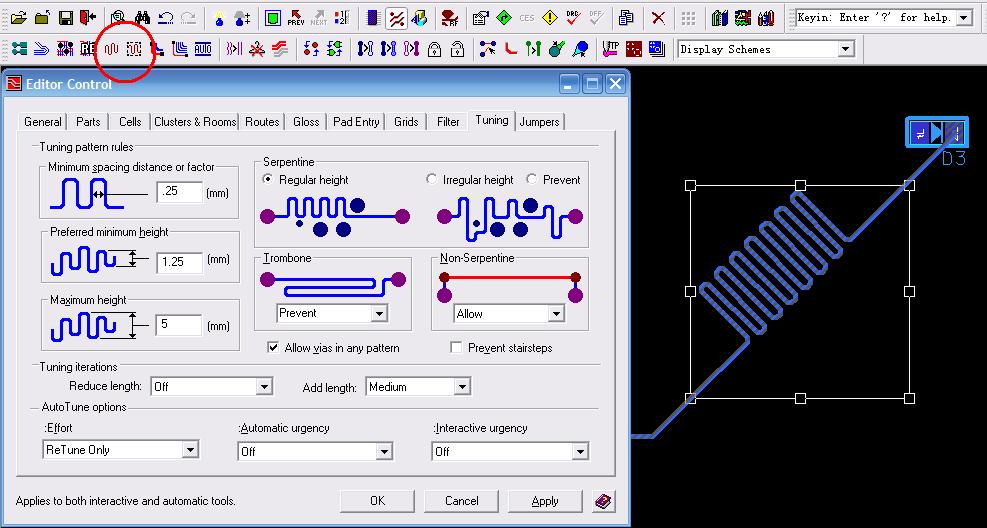
Task: Open the Routes tab
Action: (x=262, y=122)
